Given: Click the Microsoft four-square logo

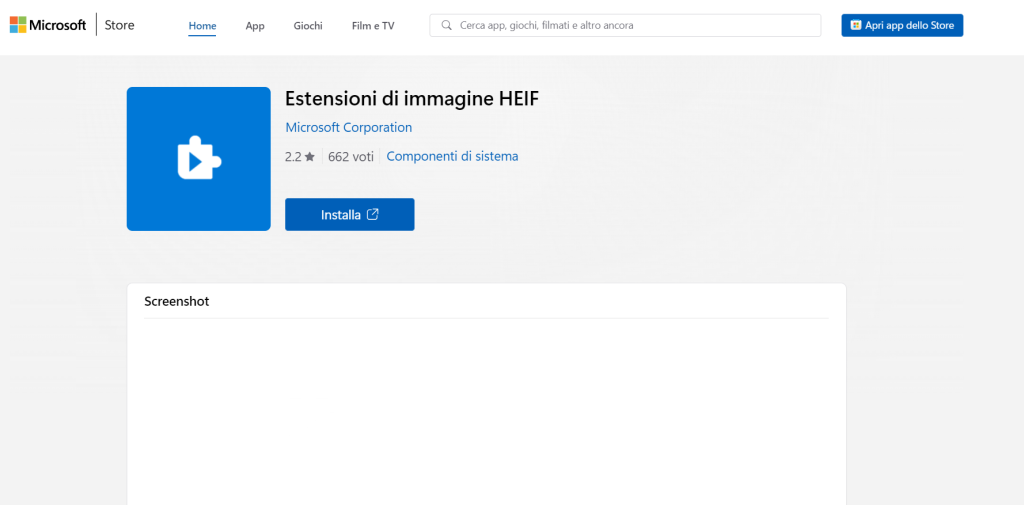Looking at the screenshot, I should pyautogui.click(x=17, y=25).
